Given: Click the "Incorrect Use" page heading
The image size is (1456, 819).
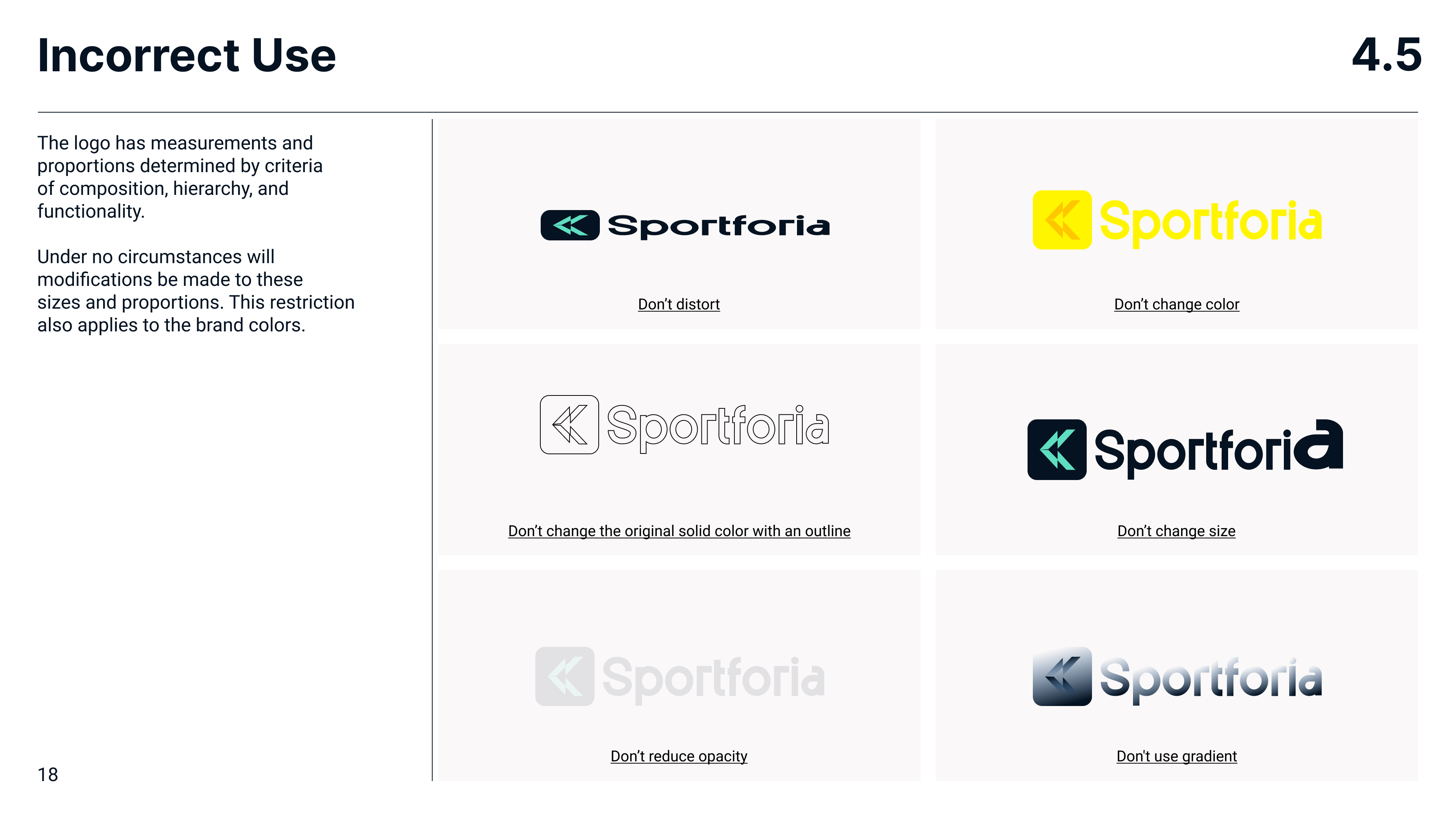Looking at the screenshot, I should pos(187,55).
